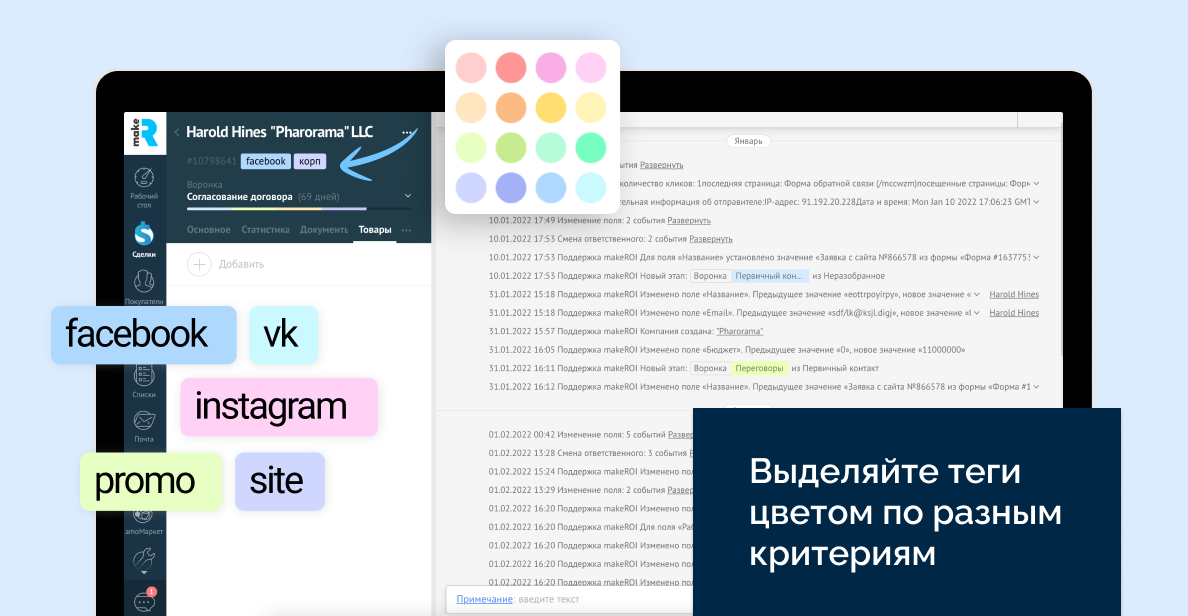Expand the Согласование договора pipeline stage dropdown
Screen dimensions: 1188x616
(408, 196)
